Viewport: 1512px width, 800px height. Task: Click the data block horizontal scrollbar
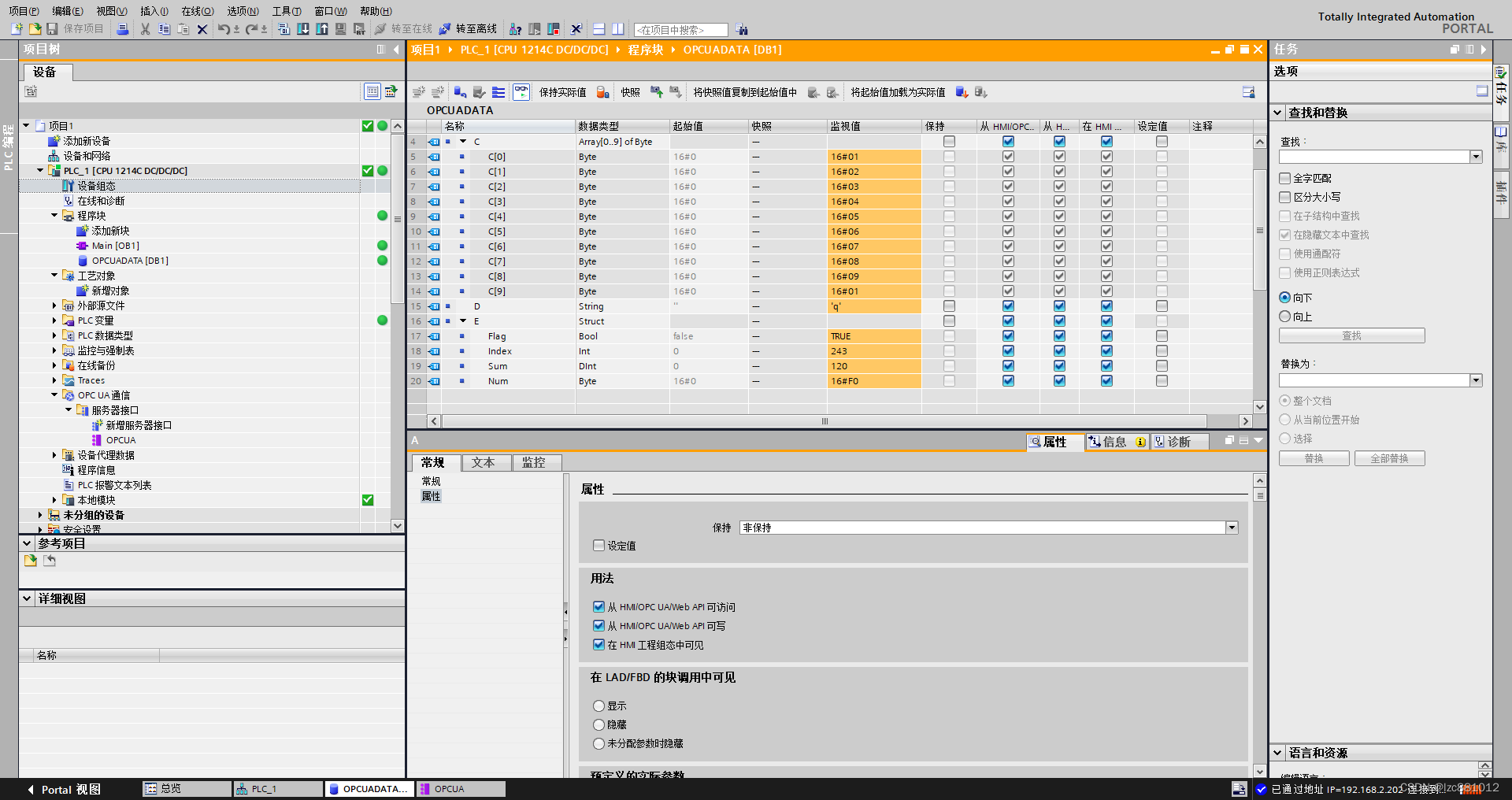click(825, 421)
